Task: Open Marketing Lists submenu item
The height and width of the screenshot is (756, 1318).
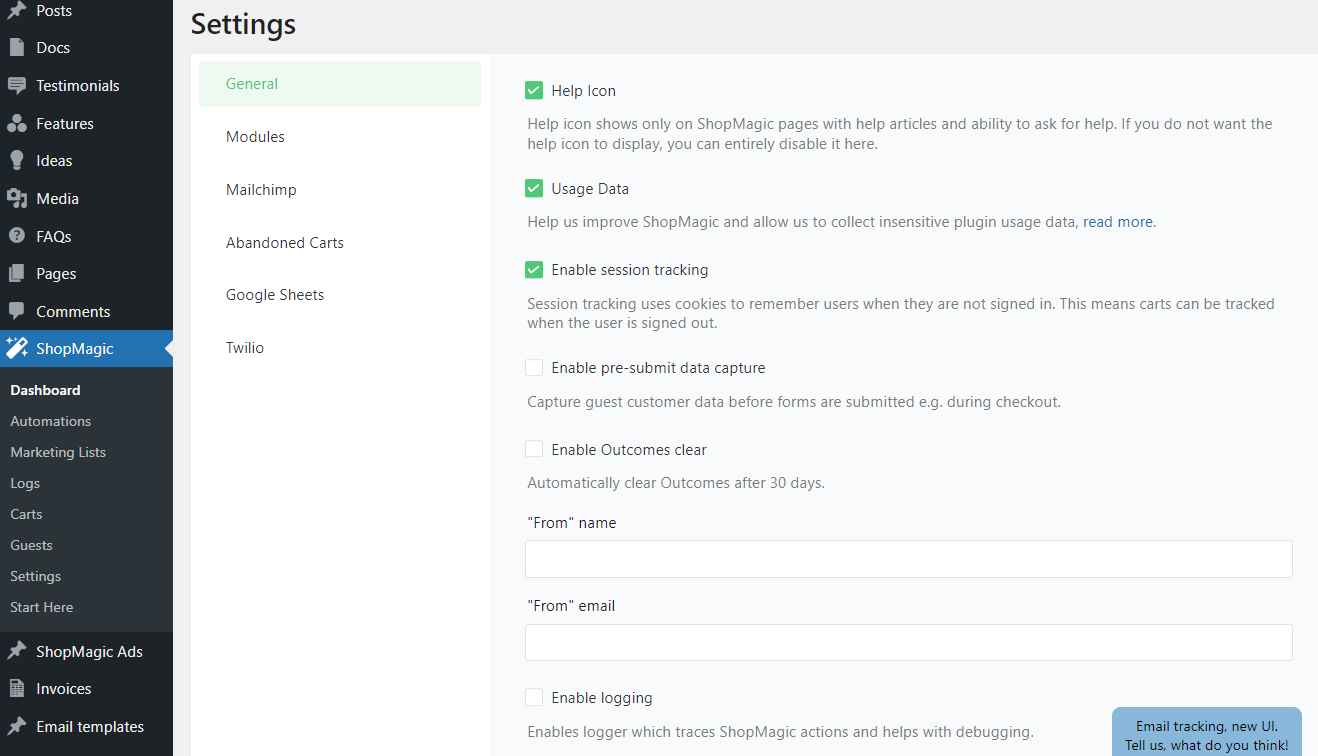Action: pos(58,452)
